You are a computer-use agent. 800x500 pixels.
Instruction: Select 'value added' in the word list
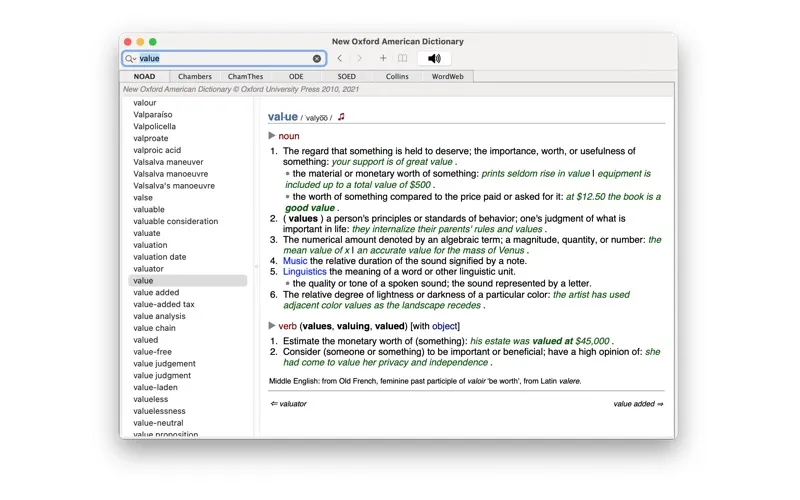(156, 292)
